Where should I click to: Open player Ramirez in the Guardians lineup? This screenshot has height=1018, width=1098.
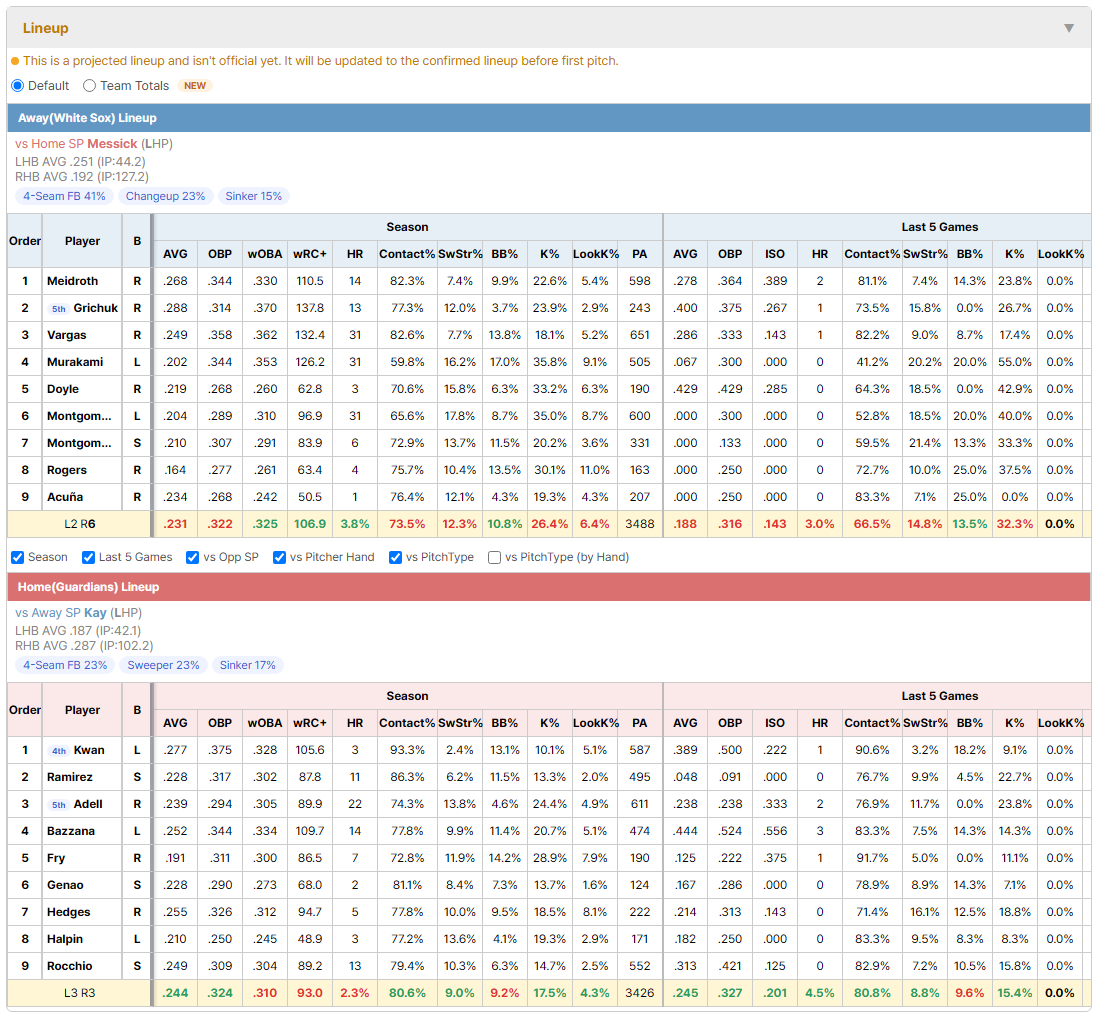(x=69, y=777)
